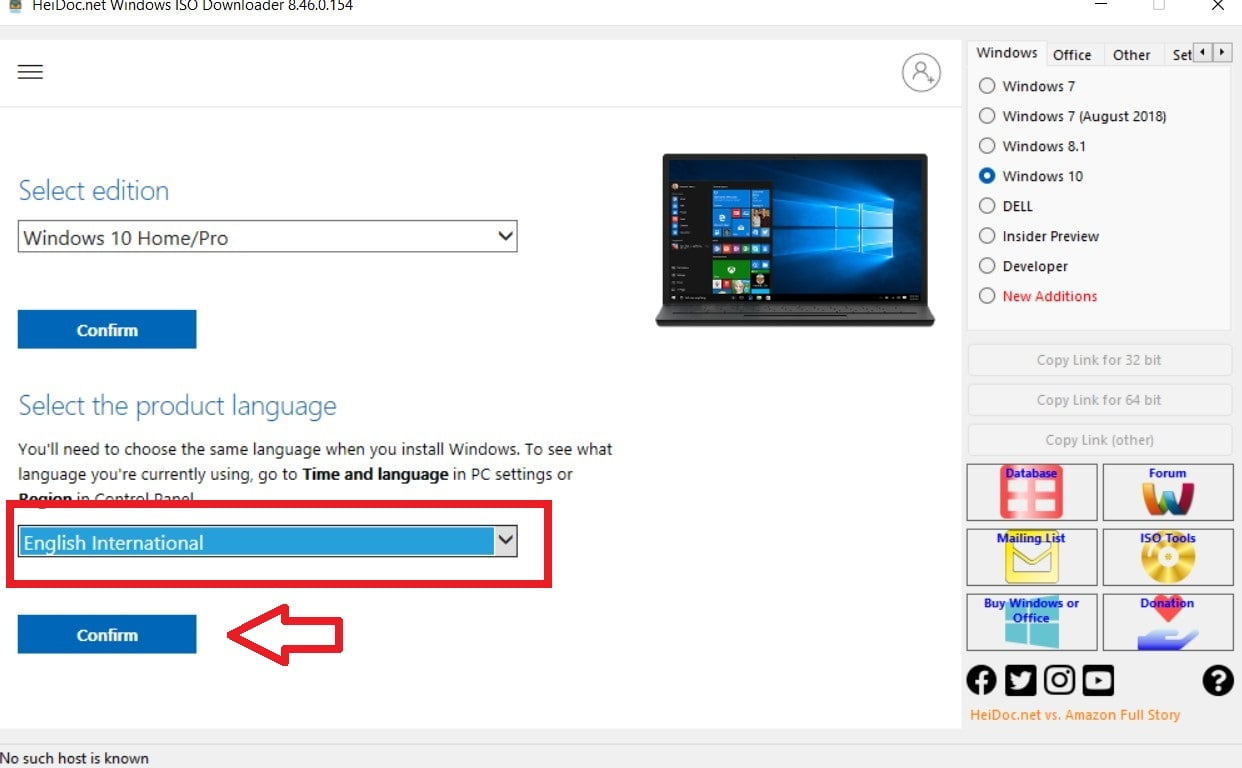Switch to the Other tab
This screenshot has width=1242, height=768.
click(x=1131, y=55)
